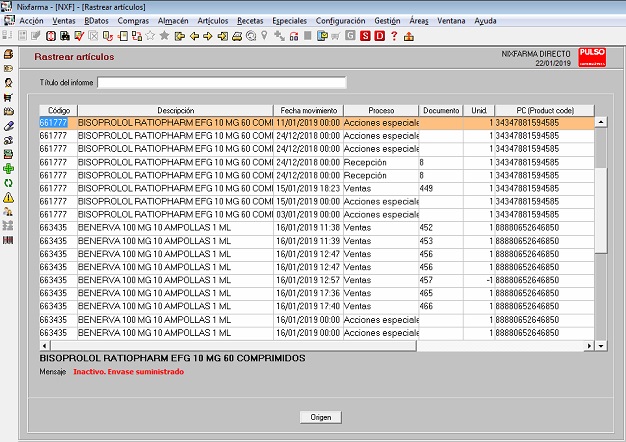The width and height of the screenshot is (626, 442).
Task: Click the Origen button
Action: pyautogui.click(x=321, y=417)
